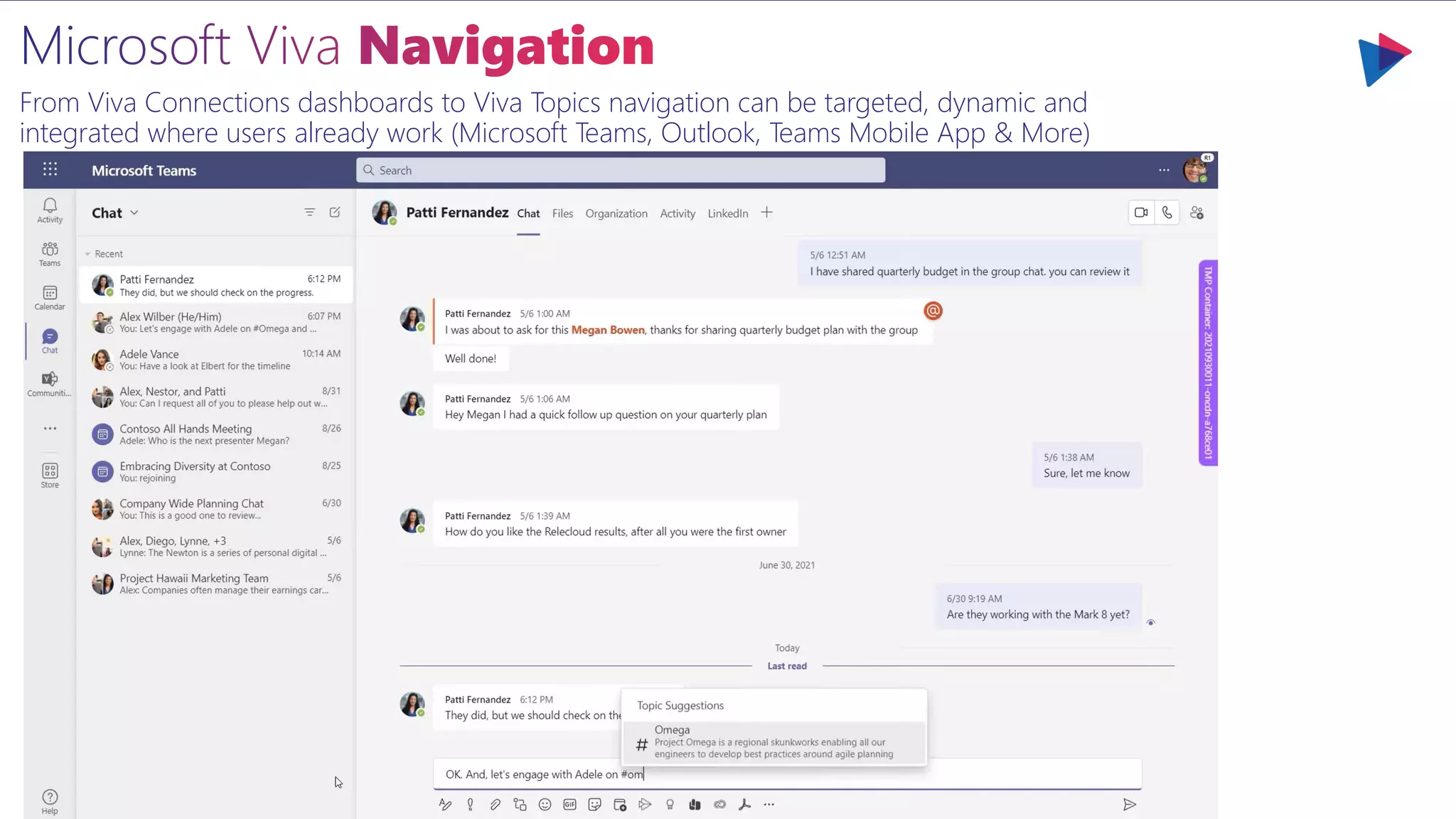Open the profile picture menu

(x=1196, y=170)
